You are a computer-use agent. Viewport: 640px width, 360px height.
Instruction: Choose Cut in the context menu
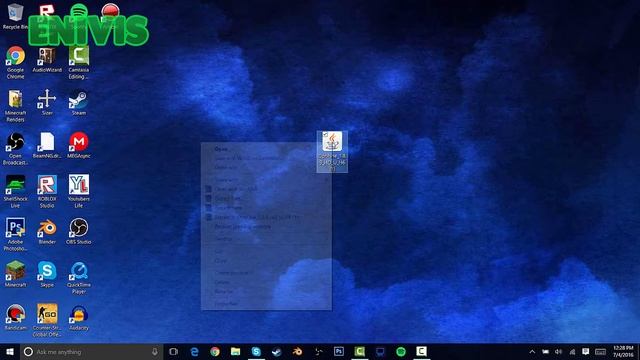coord(218,251)
